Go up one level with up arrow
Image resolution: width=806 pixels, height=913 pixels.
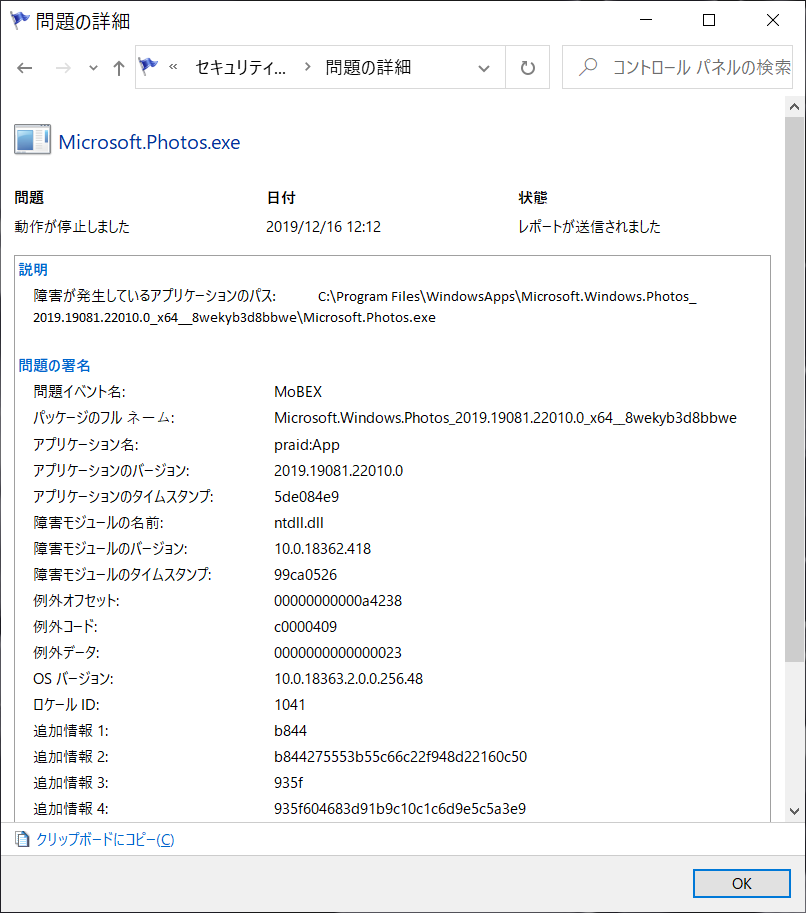pyautogui.click(x=119, y=68)
